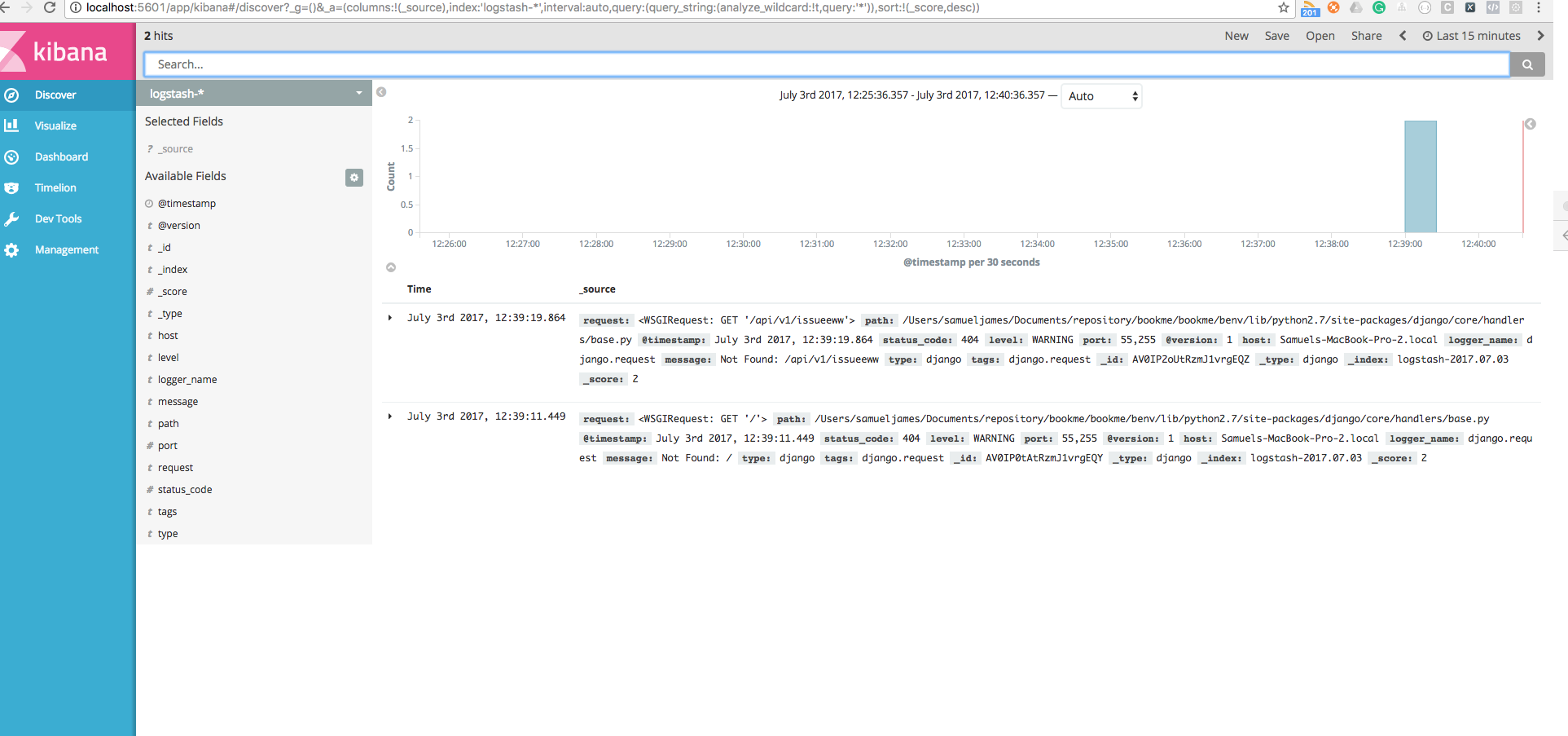This screenshot has width=1568, height=736.
Task: Open the Auto interval dropdown
Action: click(1101, 95)
